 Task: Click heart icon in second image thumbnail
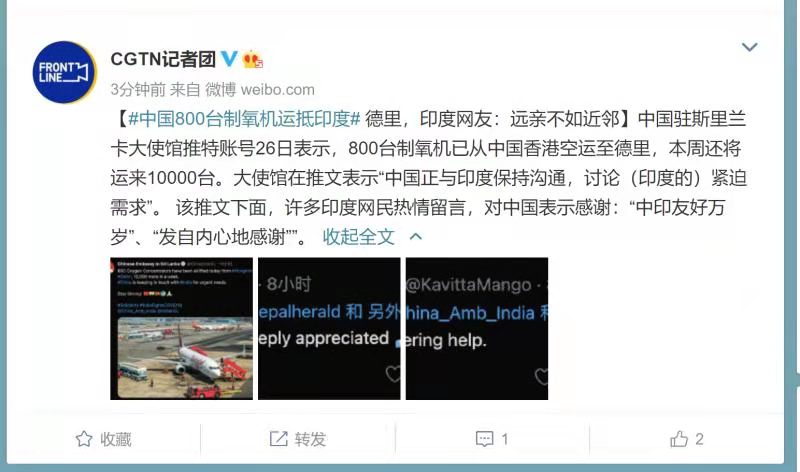[393, 374]
